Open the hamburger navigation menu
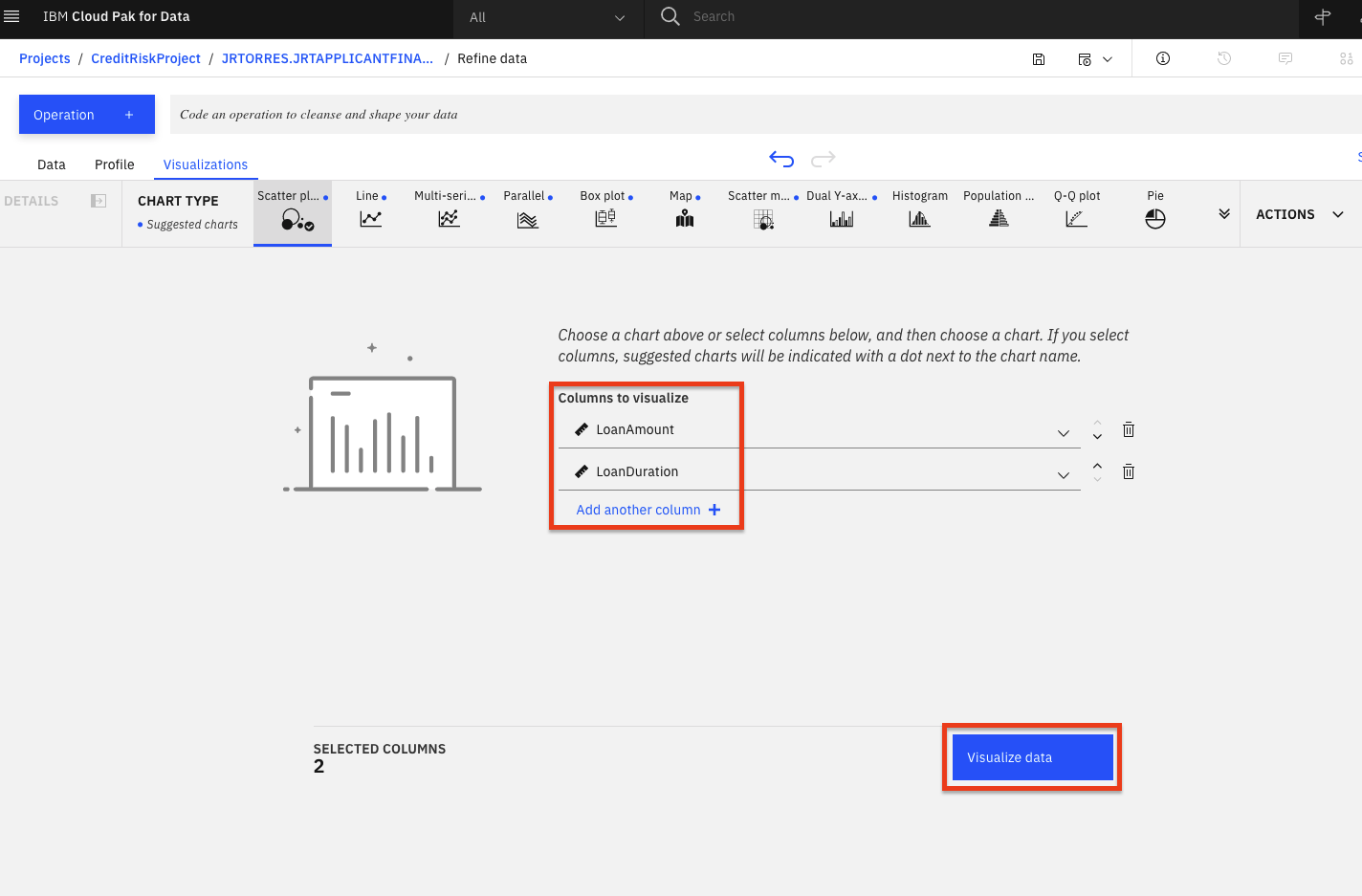Image resolution: width=1362 pixels, height=896 pixels. pyautogui.click(x=11, y=16)
